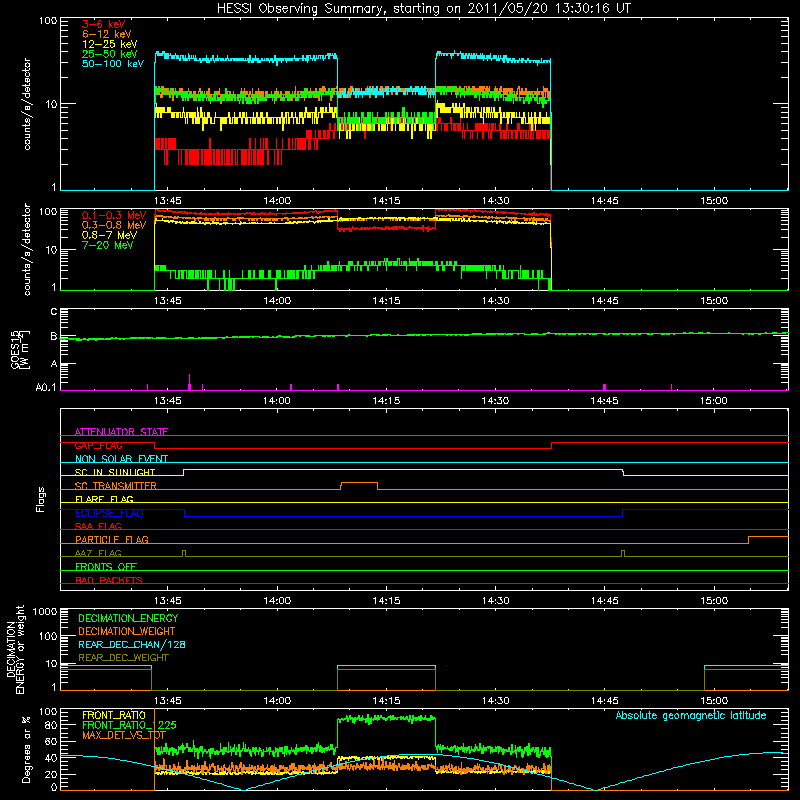Select the FRONTS_OFF flag label
This screenshot has width=800, height=800.
pos(106,566)
